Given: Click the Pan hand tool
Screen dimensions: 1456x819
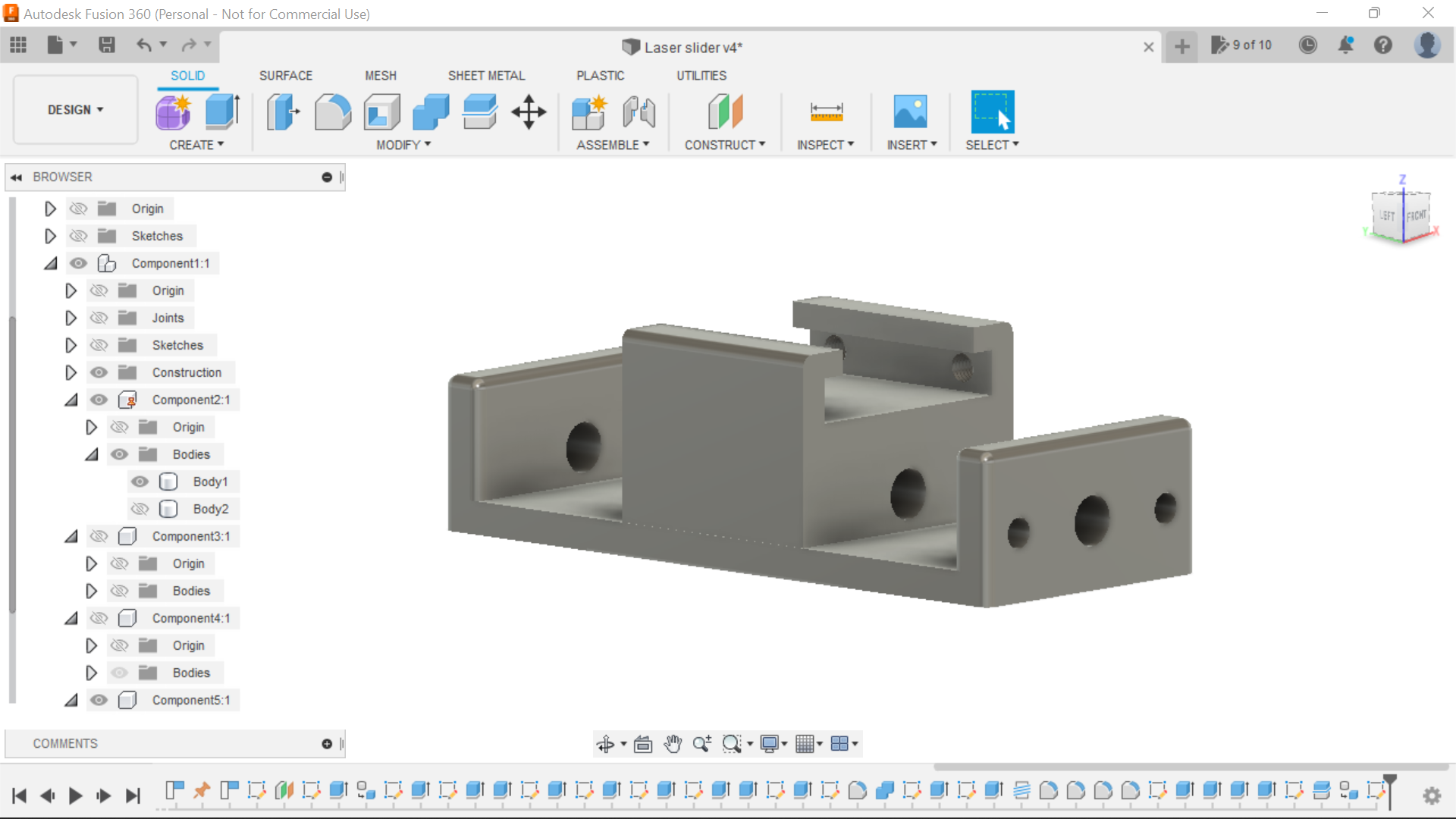Looking at the screenshot, I should tap(673, 744).
